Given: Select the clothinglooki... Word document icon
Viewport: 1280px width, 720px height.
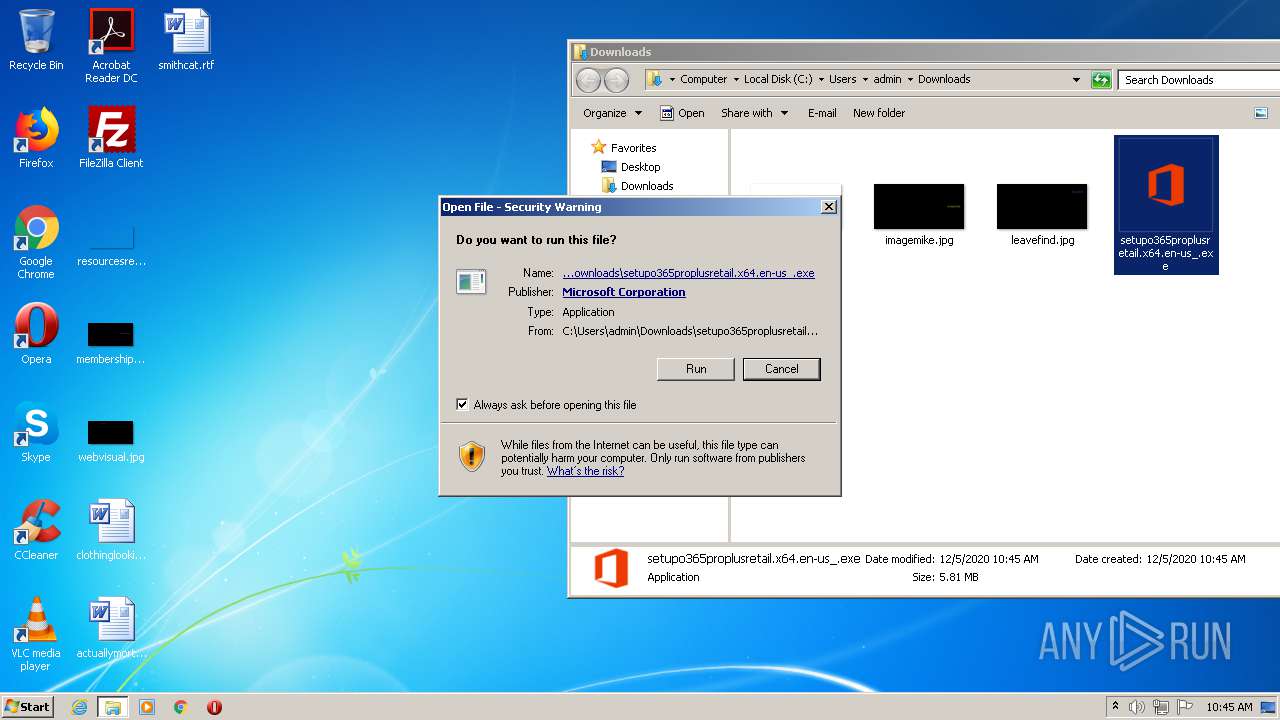Looking at the screenshot, I should click(111, 530).
